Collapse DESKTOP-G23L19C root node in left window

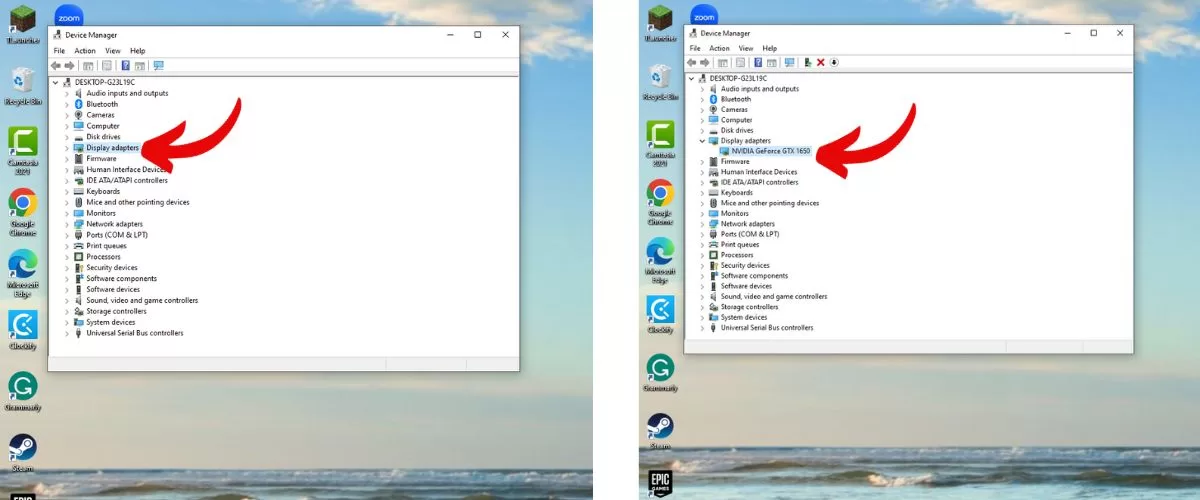coord(56,82)
